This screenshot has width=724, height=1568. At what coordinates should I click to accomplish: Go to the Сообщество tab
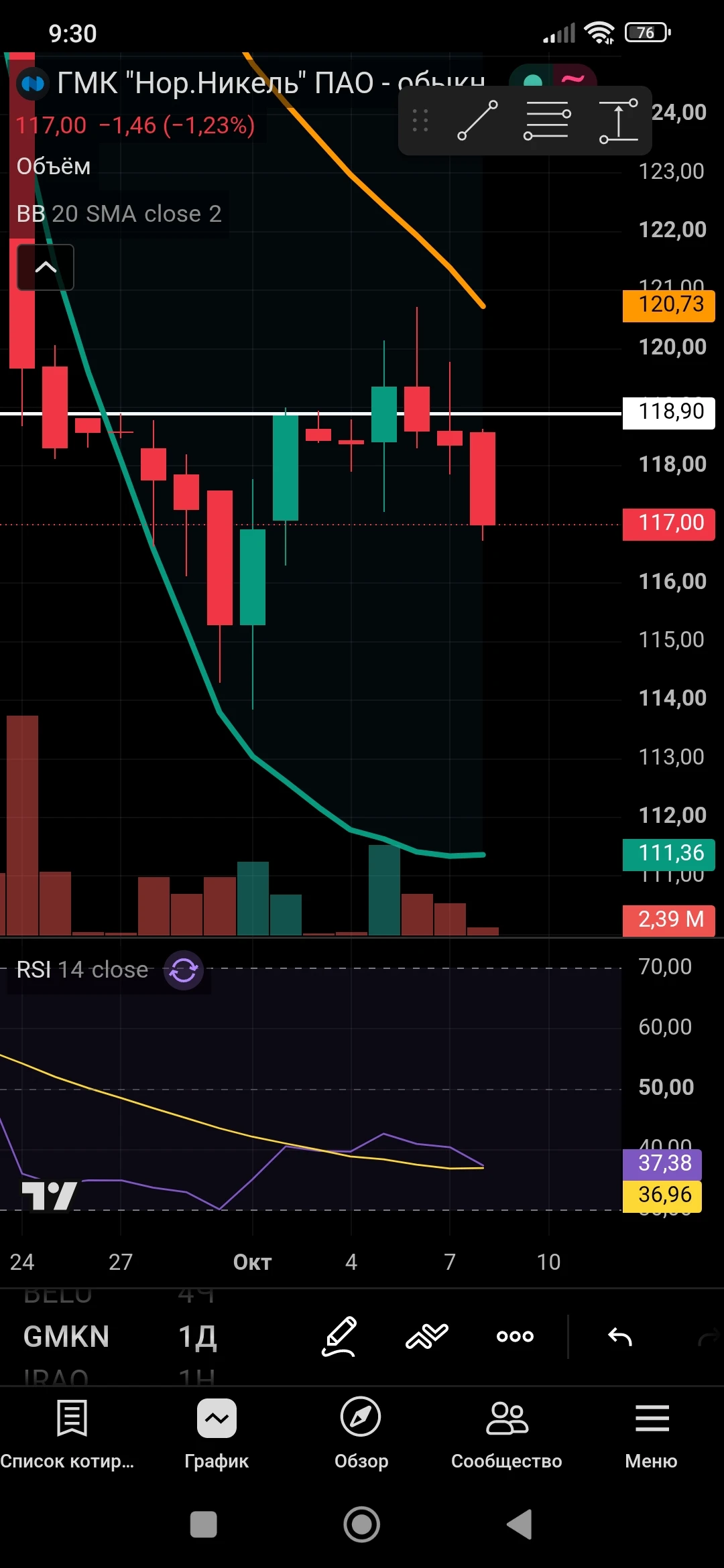(507, 1435)
